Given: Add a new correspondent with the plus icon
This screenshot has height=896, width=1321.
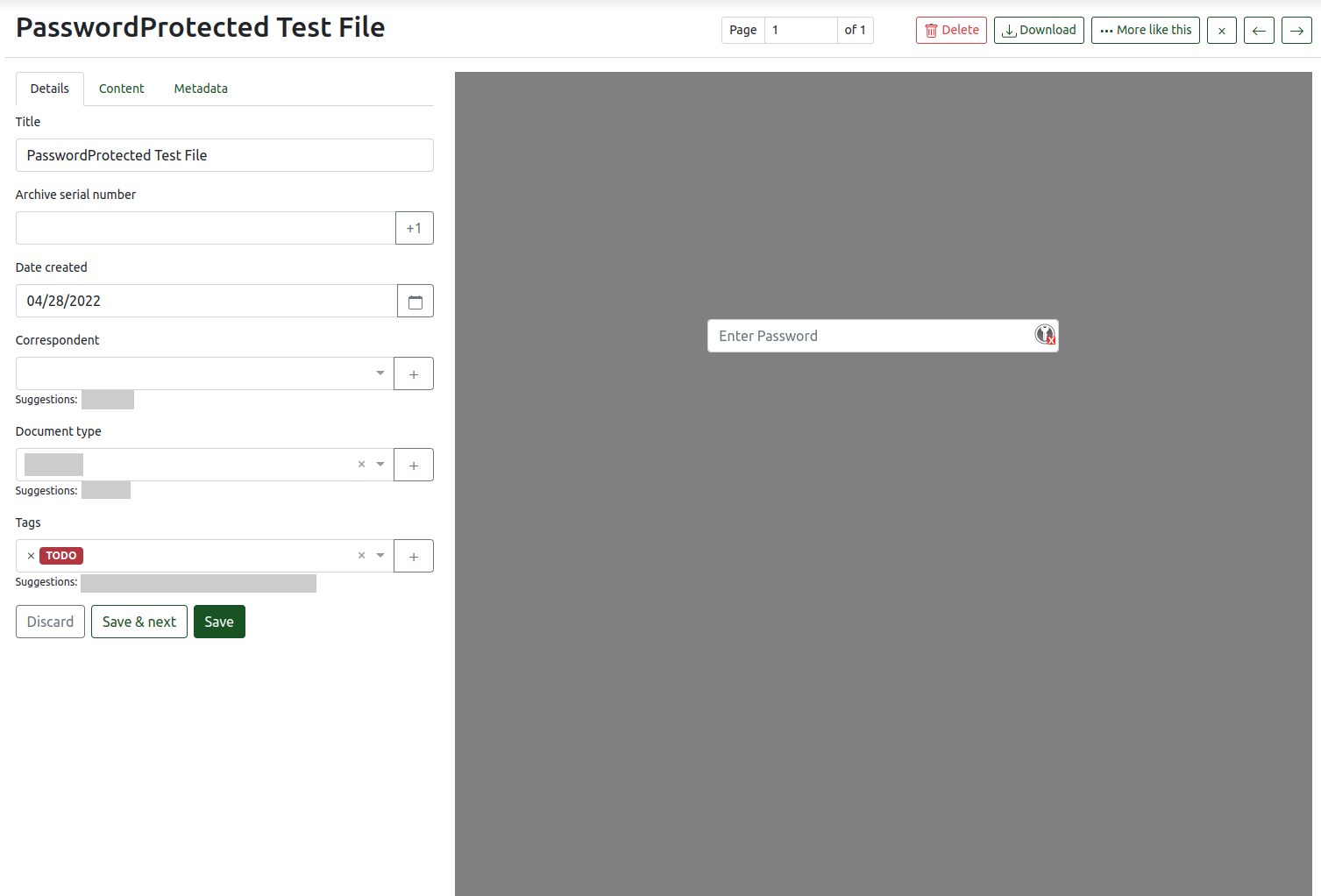Looking at the screenshot, I should (x=413, y=373).
